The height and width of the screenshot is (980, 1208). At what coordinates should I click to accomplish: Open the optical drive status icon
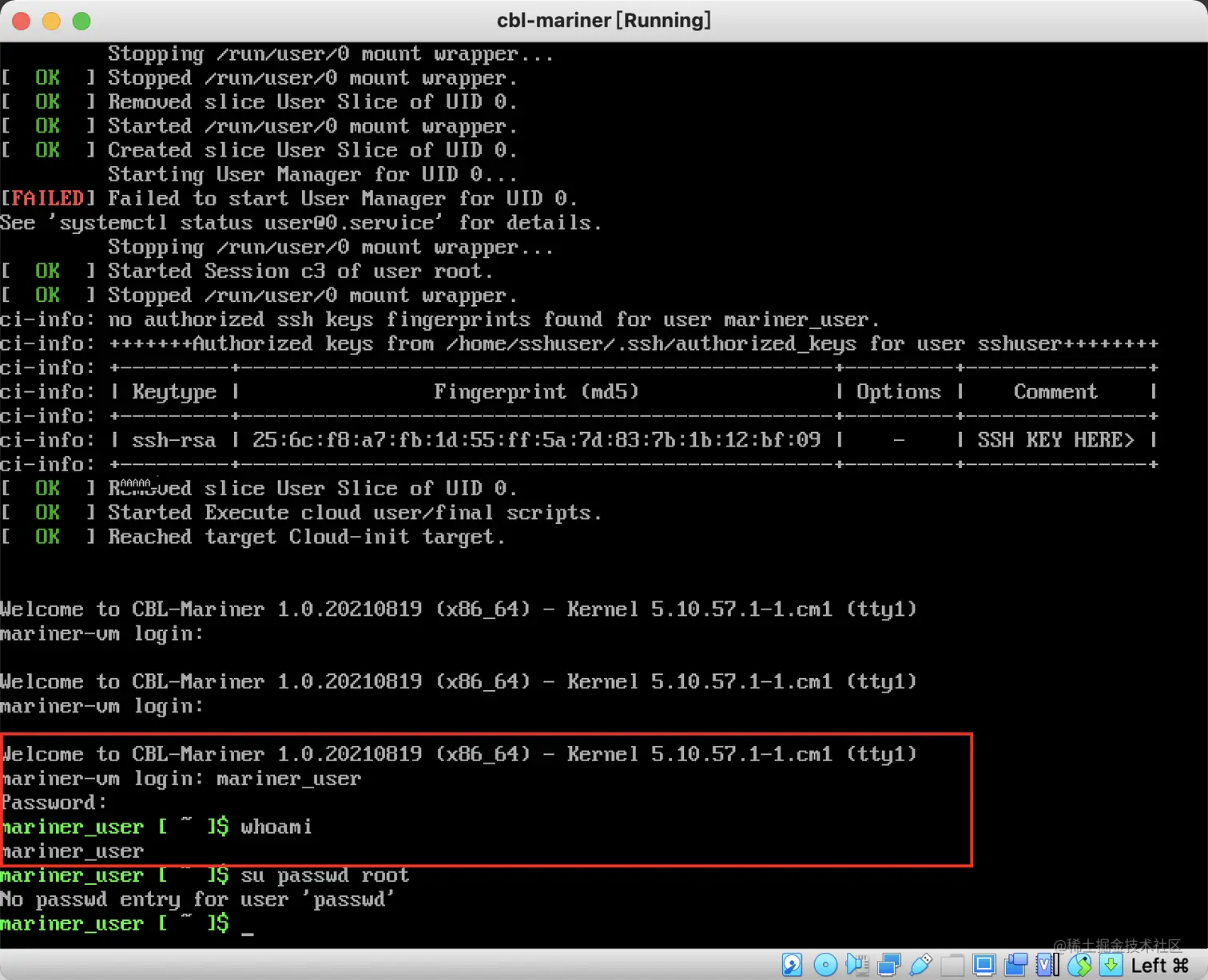click(x=825, y=965)
